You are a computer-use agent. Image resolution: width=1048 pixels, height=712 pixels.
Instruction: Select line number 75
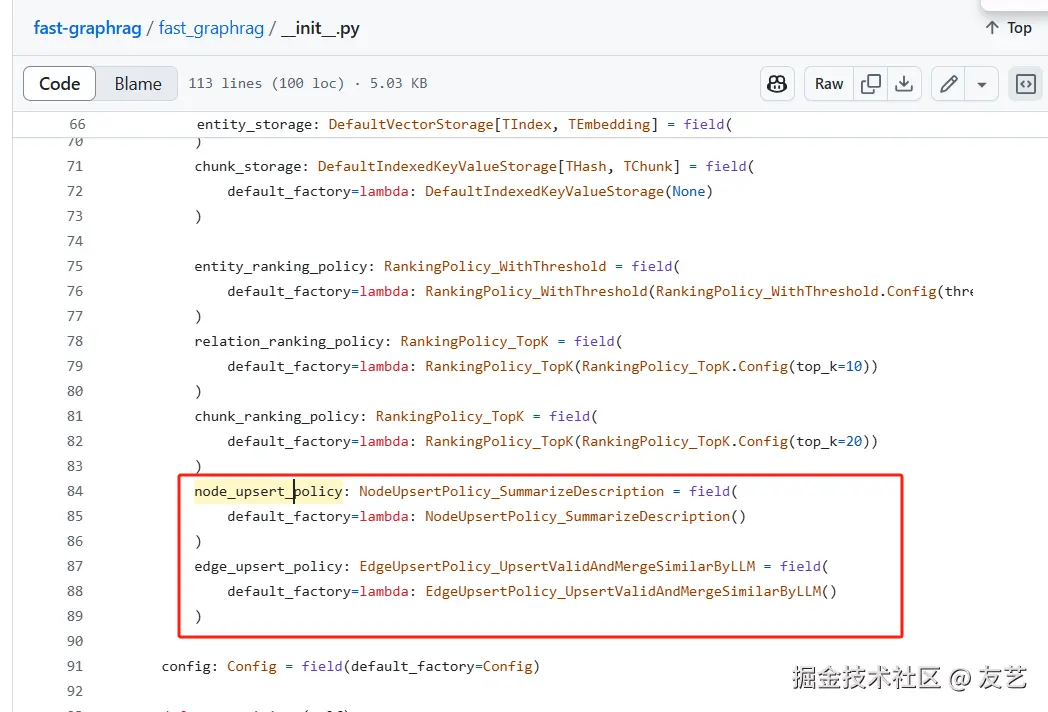tap(75, 266)
